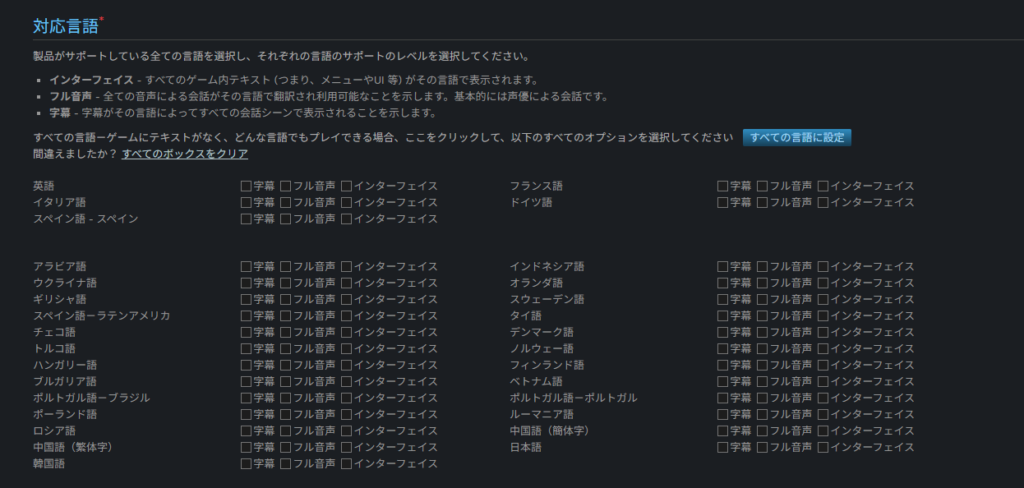
Task: Toggle インターフェイス for ポルトガル語－ブラジル
Action: coord(346,398)
